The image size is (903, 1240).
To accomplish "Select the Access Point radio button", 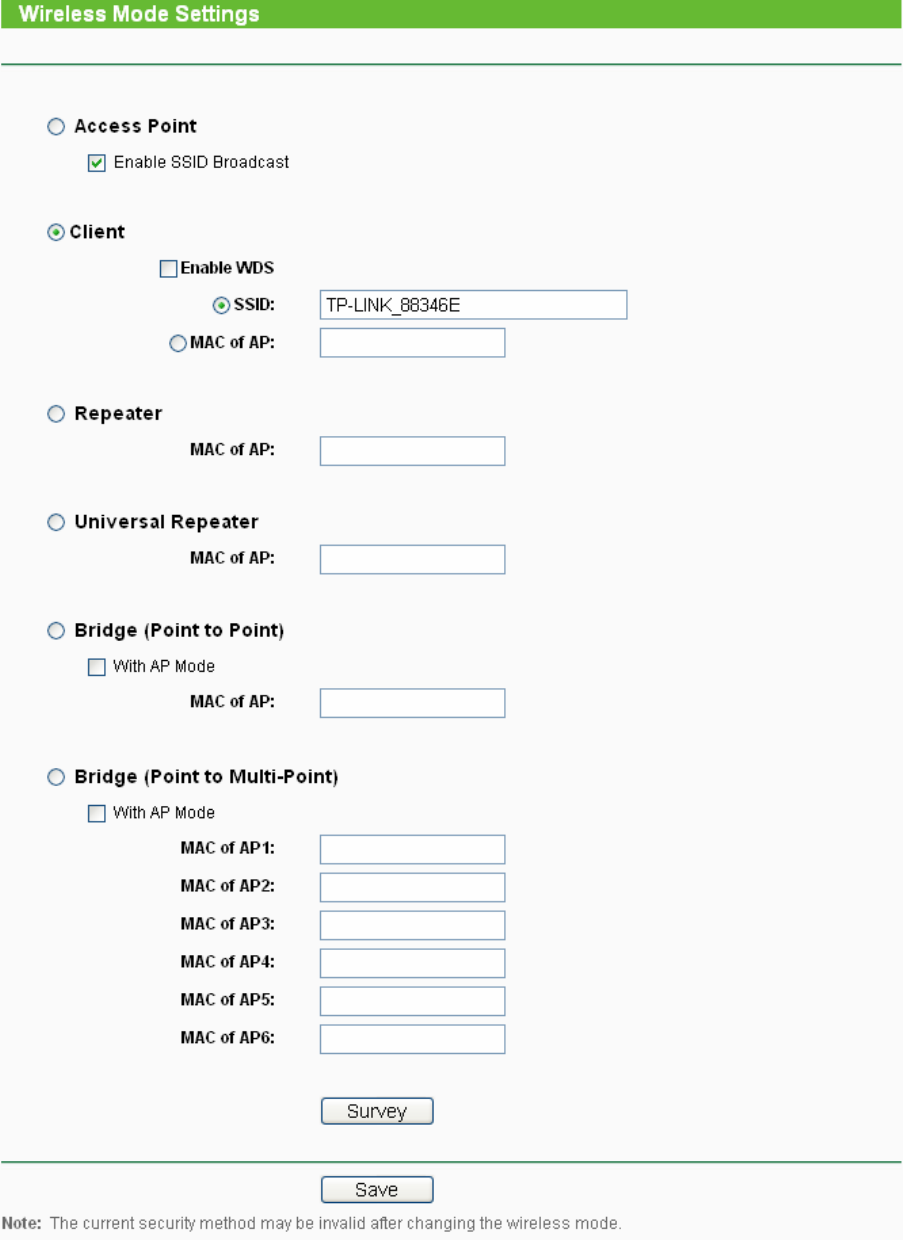I will click(56, 127).
